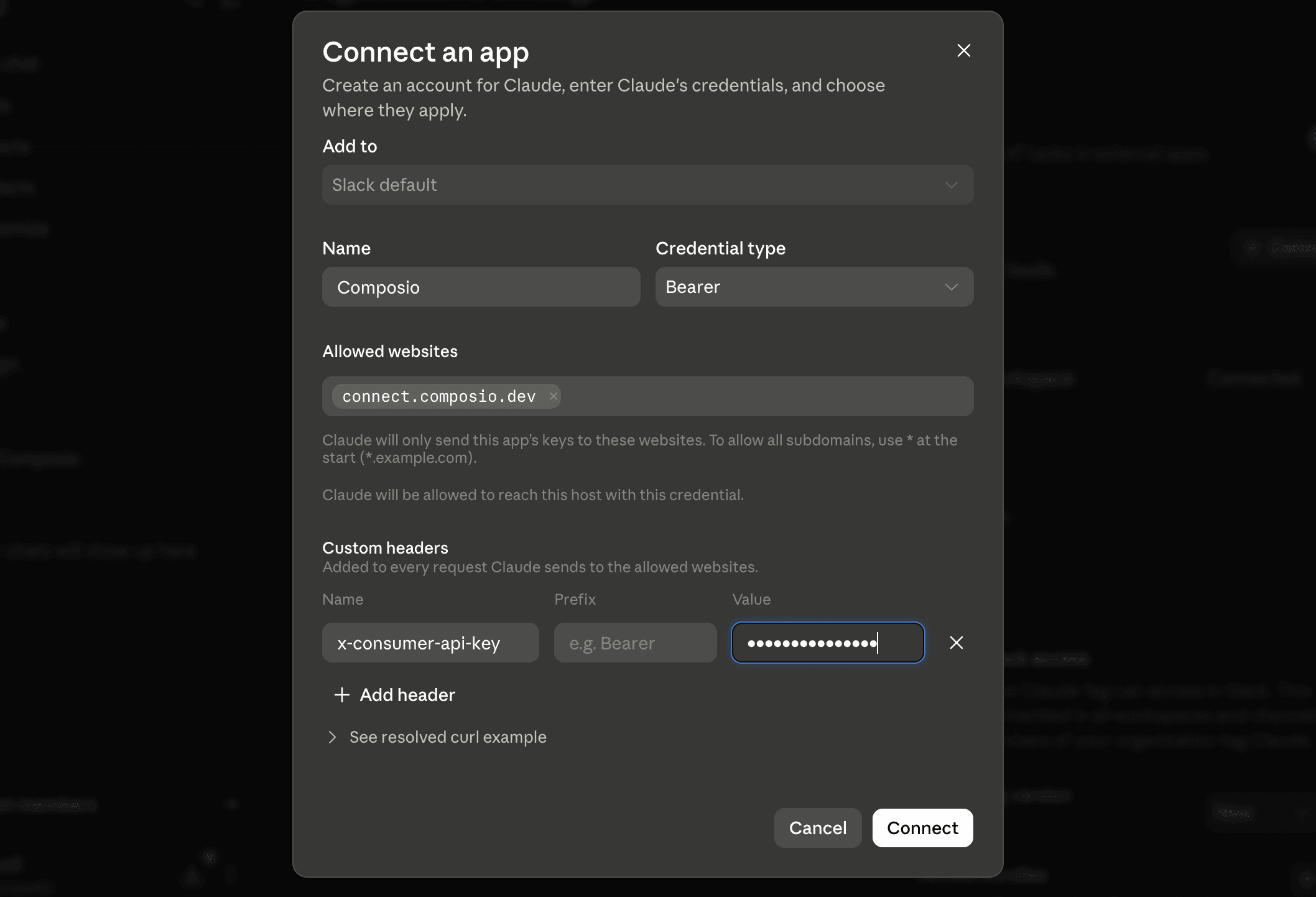Click the Credential type field label
Screen dimensions: 1316x897
(x=720, y=248)
